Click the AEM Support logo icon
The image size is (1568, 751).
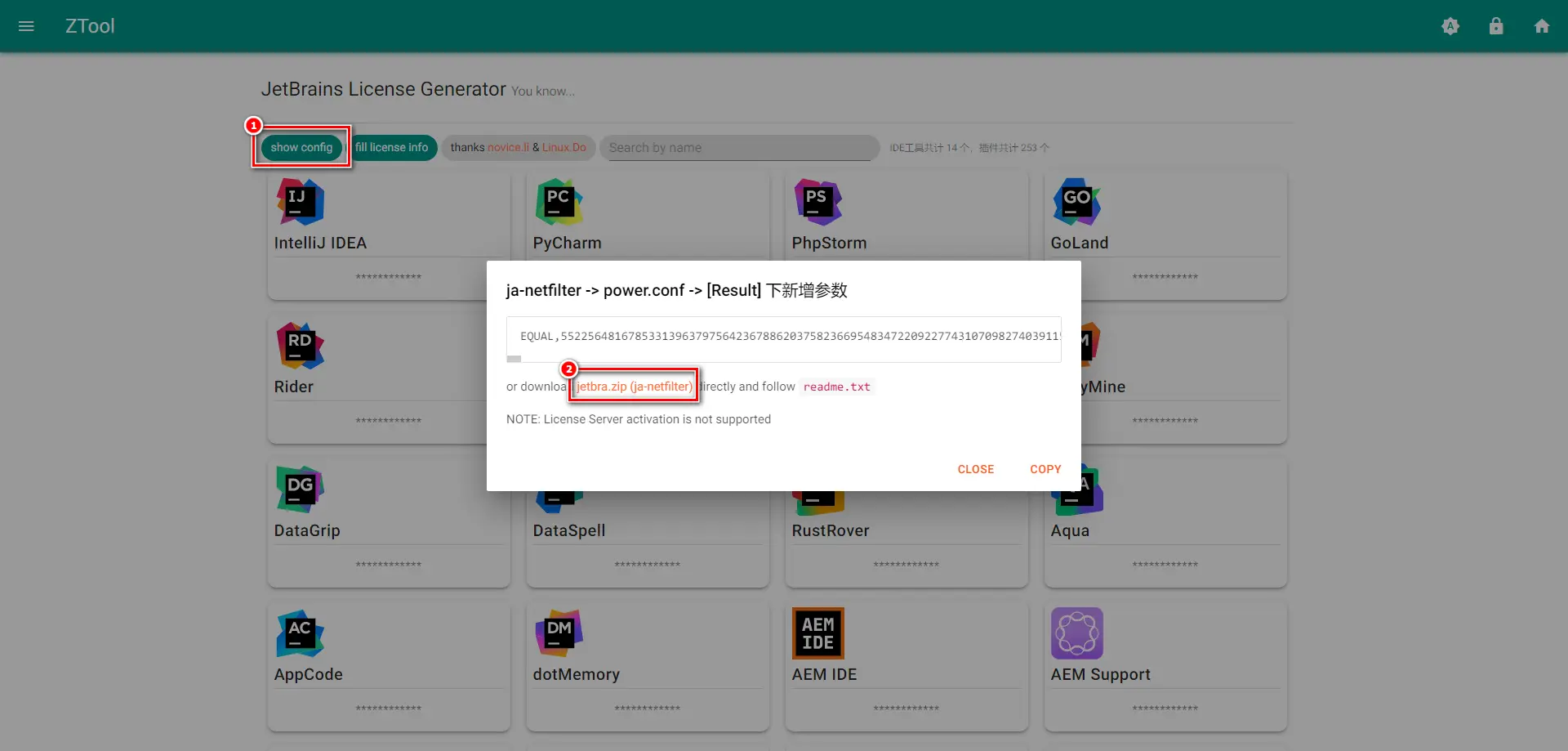(1077, 633)
